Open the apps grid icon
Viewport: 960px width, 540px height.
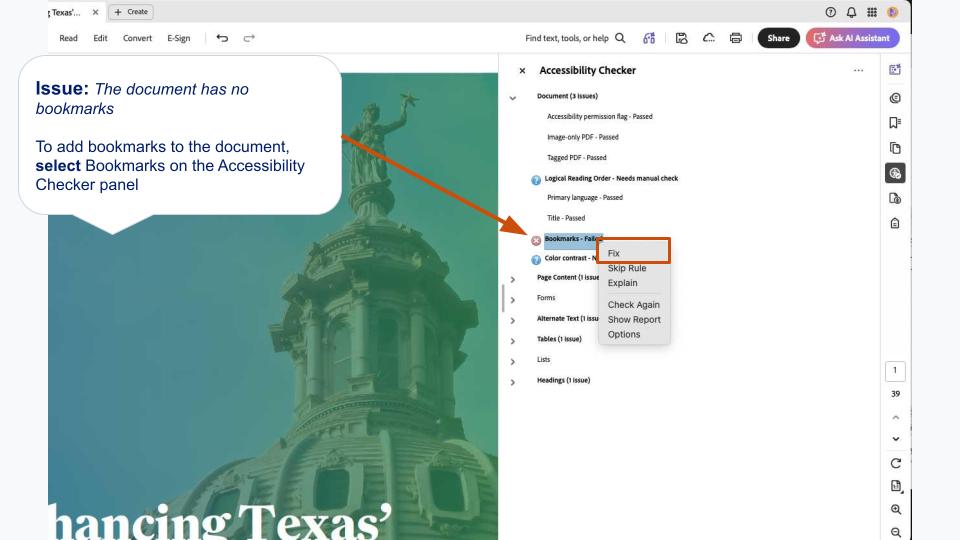[x=872, y=12]
